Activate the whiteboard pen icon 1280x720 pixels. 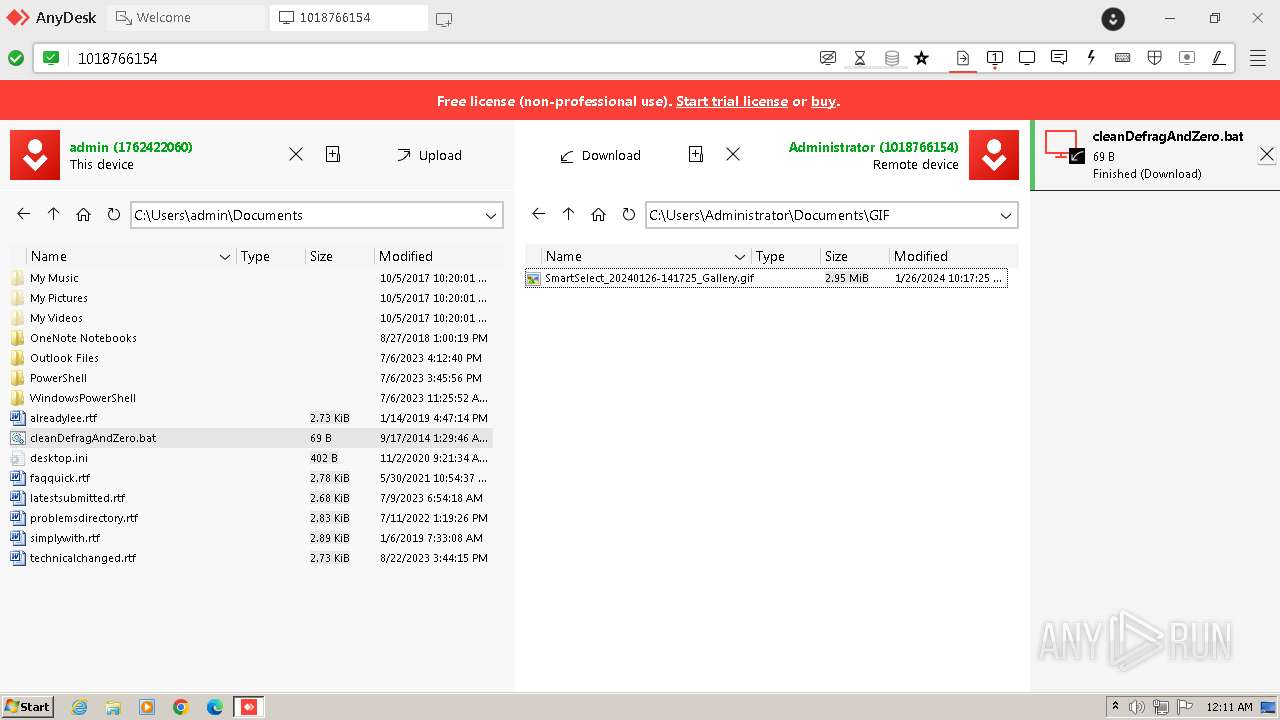click(x=1219, y=58)
